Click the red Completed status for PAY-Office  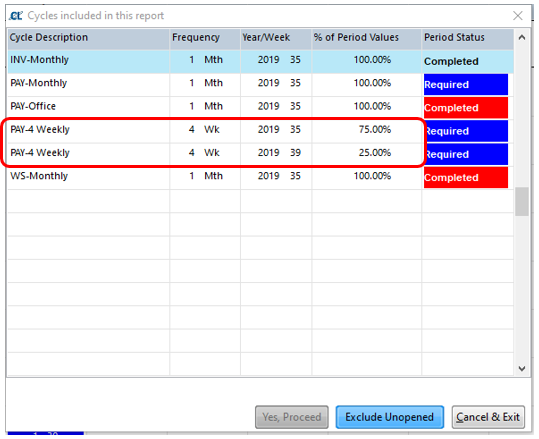pyautogui.click(x=465, y=108)
